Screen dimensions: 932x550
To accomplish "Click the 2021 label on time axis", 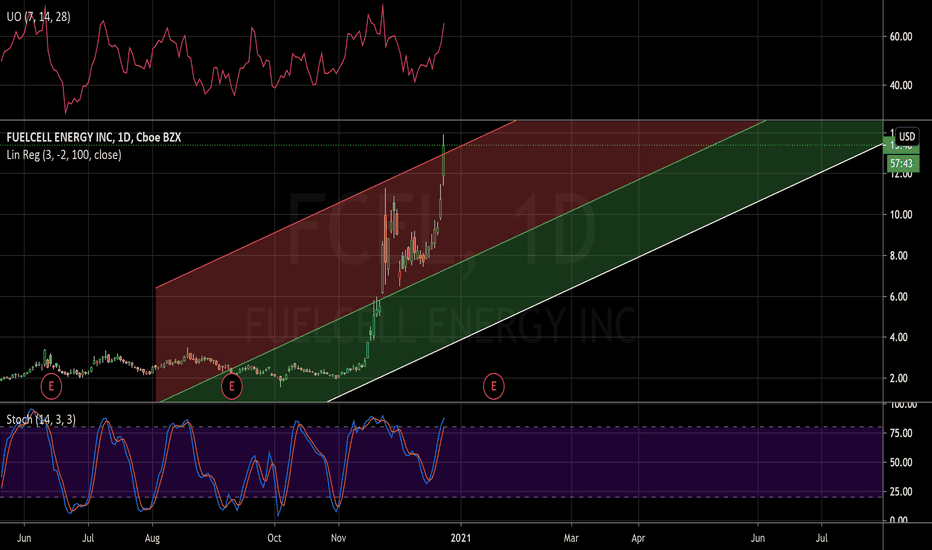I will 461,539.
